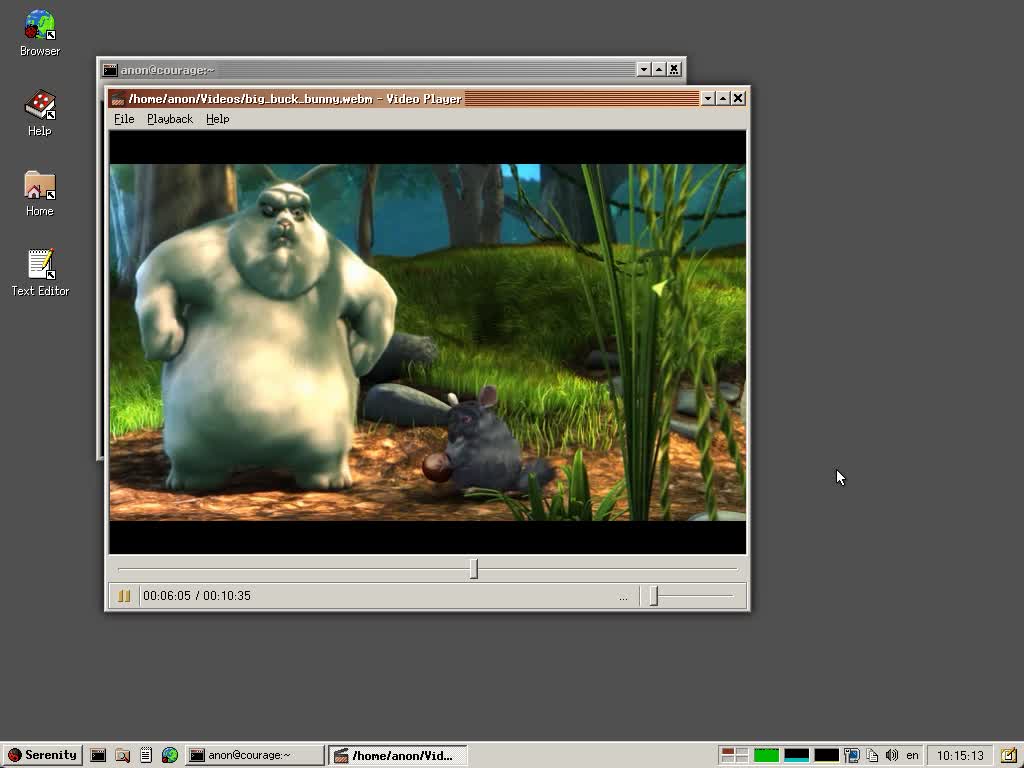Launch the file search icon on the taskbar

pyautogui.click(x=122, y=755)
